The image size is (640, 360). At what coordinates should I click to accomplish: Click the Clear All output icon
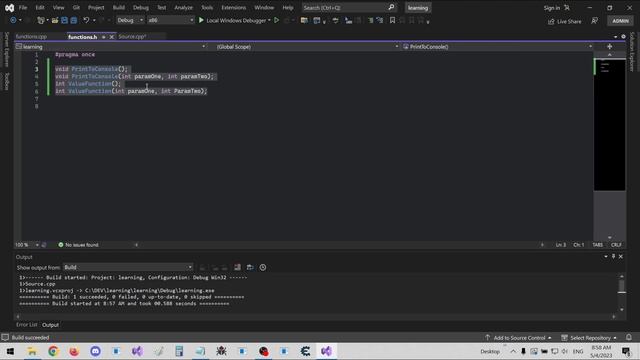[237, 267]
